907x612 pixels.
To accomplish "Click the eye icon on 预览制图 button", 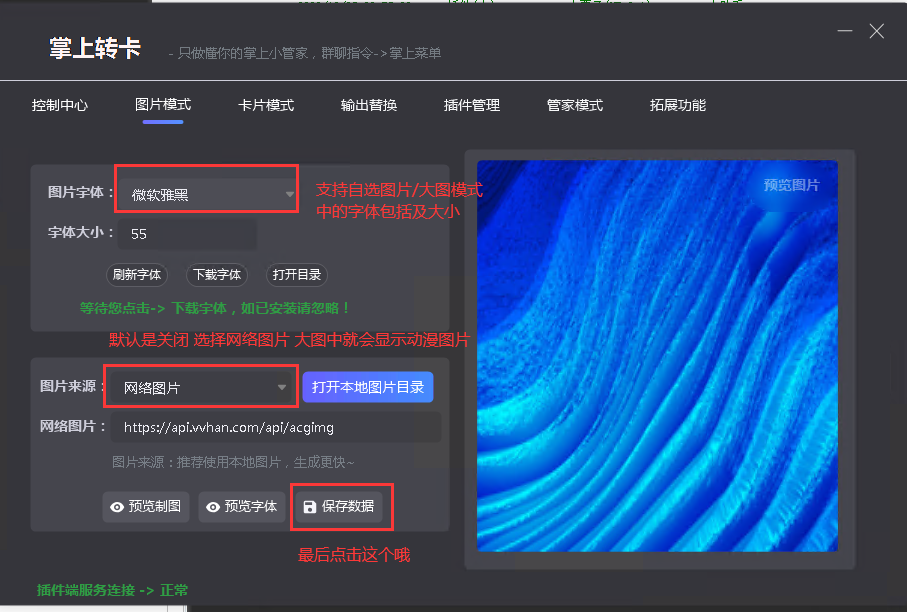I will click(117, 507).
